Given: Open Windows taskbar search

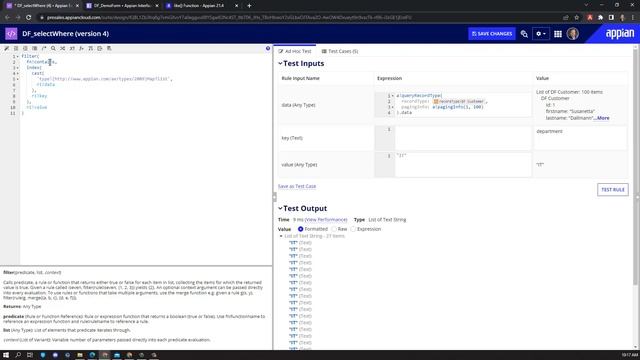Looking at the screenshot, I should pyautogui.click(x=18, y=355).
